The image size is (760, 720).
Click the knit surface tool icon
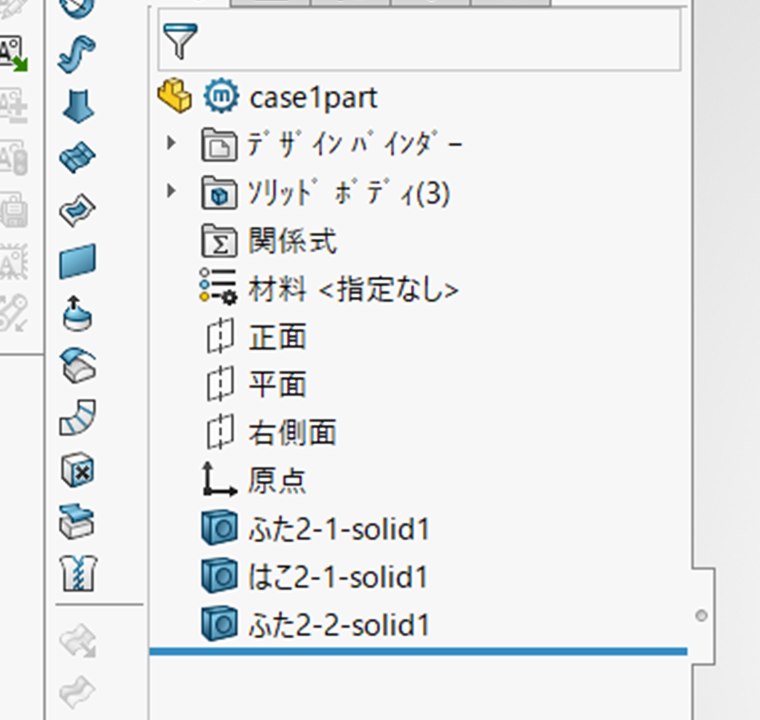click(x=79, y=574)
